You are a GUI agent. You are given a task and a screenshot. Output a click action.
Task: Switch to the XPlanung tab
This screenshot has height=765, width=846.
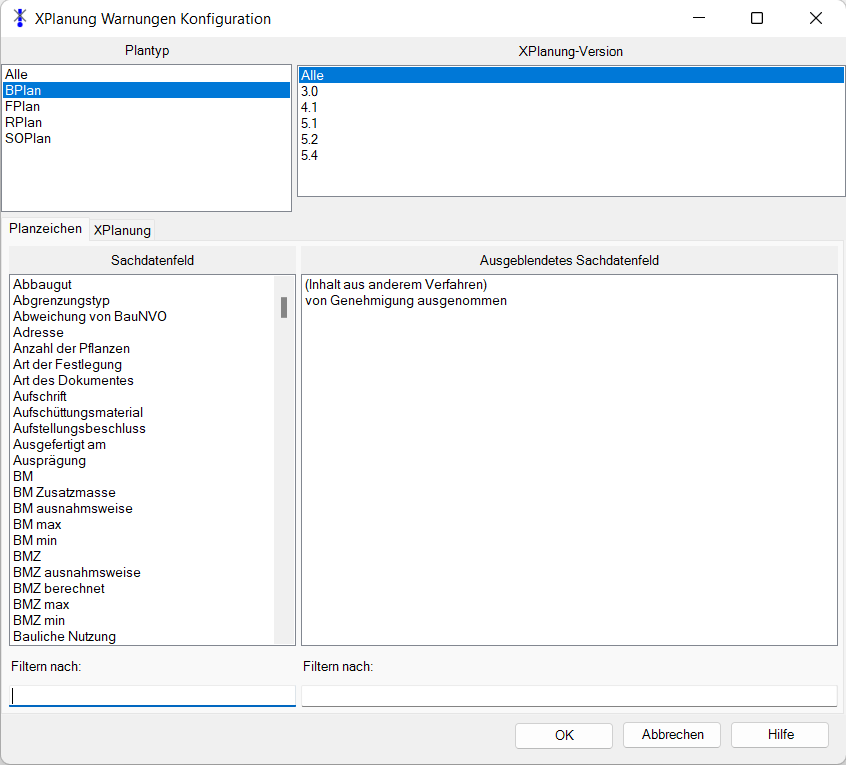[x=122, y=230]
